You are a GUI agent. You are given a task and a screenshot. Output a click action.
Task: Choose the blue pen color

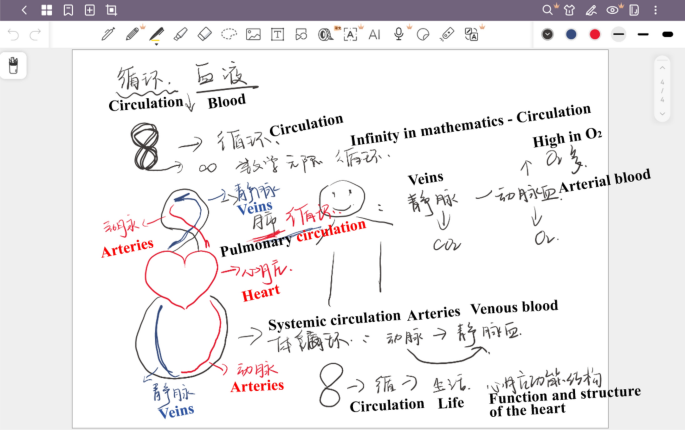[571, 34]
